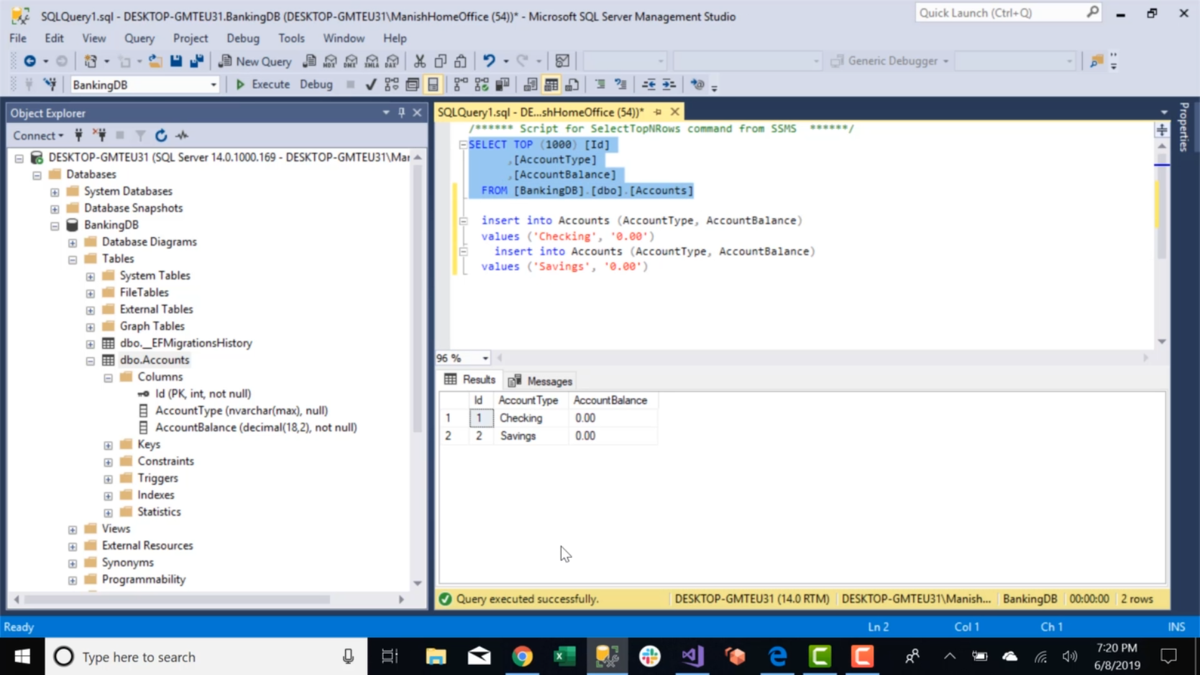
Task: Collapse the Columns folder node
Action: pyautogui.click(x=108, y=377)
